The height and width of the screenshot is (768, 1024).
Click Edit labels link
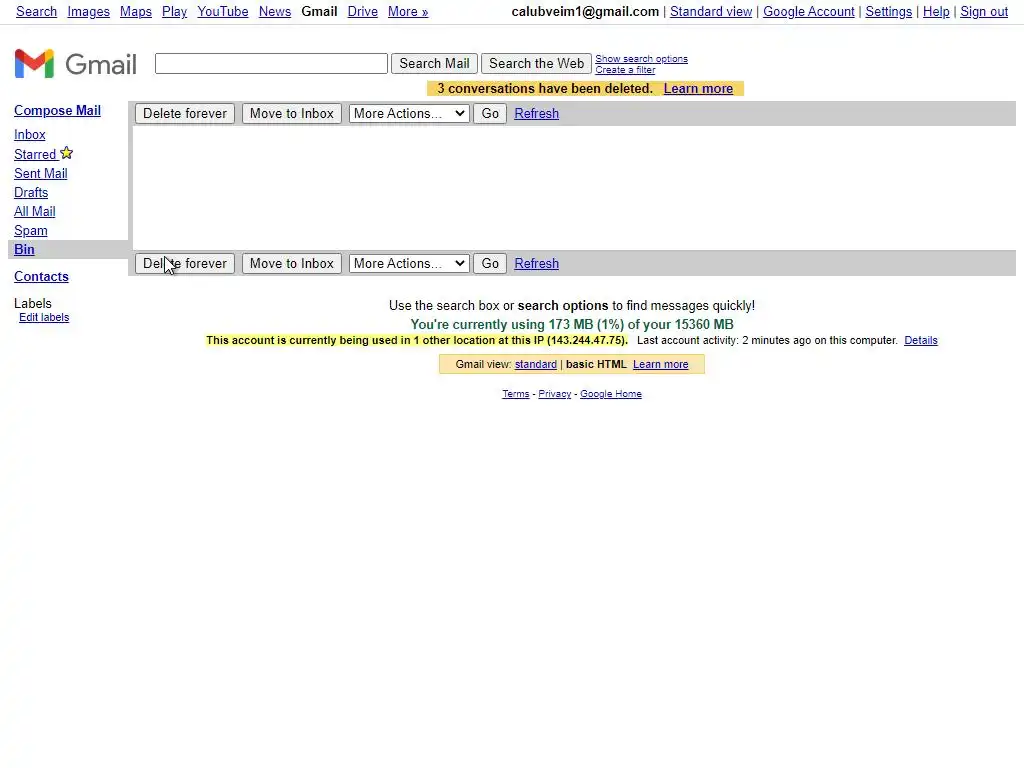[x=44, y=317]
